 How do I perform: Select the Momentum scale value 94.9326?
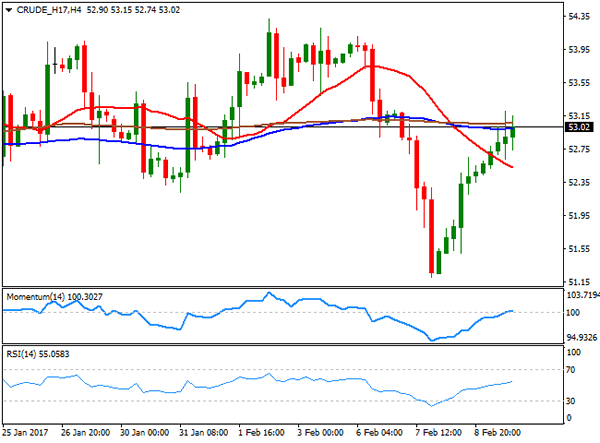coord(582,337)
